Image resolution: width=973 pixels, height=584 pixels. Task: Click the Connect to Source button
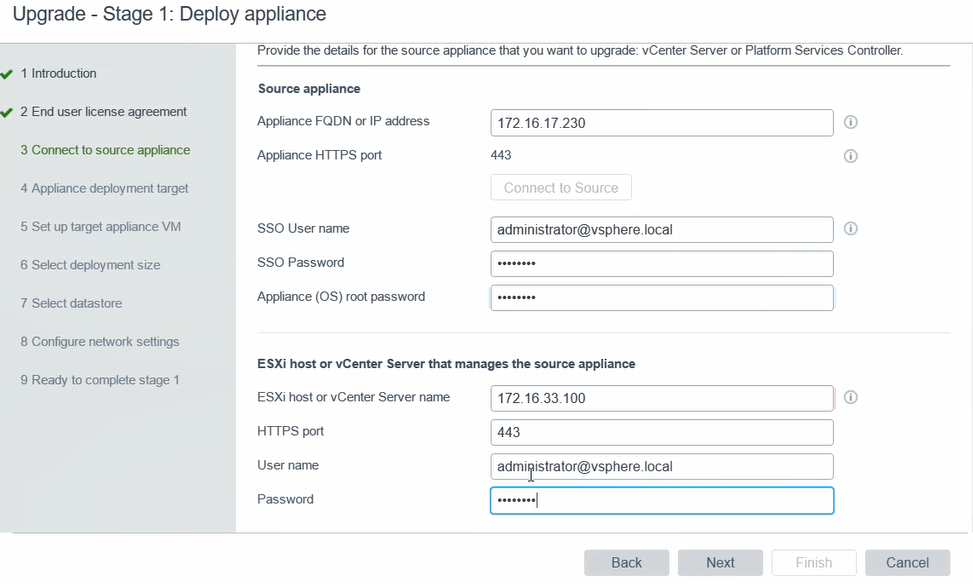561,187
